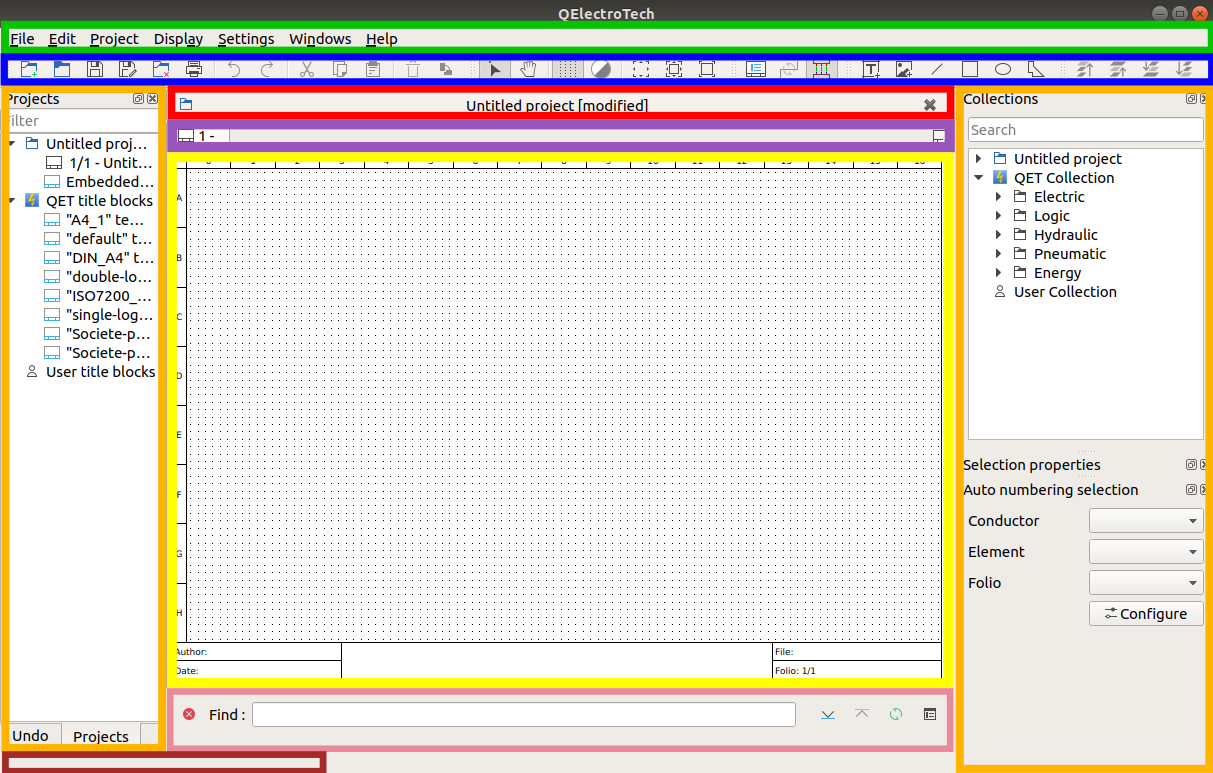
Task: Toggle the conductor creation mode button
Action: point(821,69)
